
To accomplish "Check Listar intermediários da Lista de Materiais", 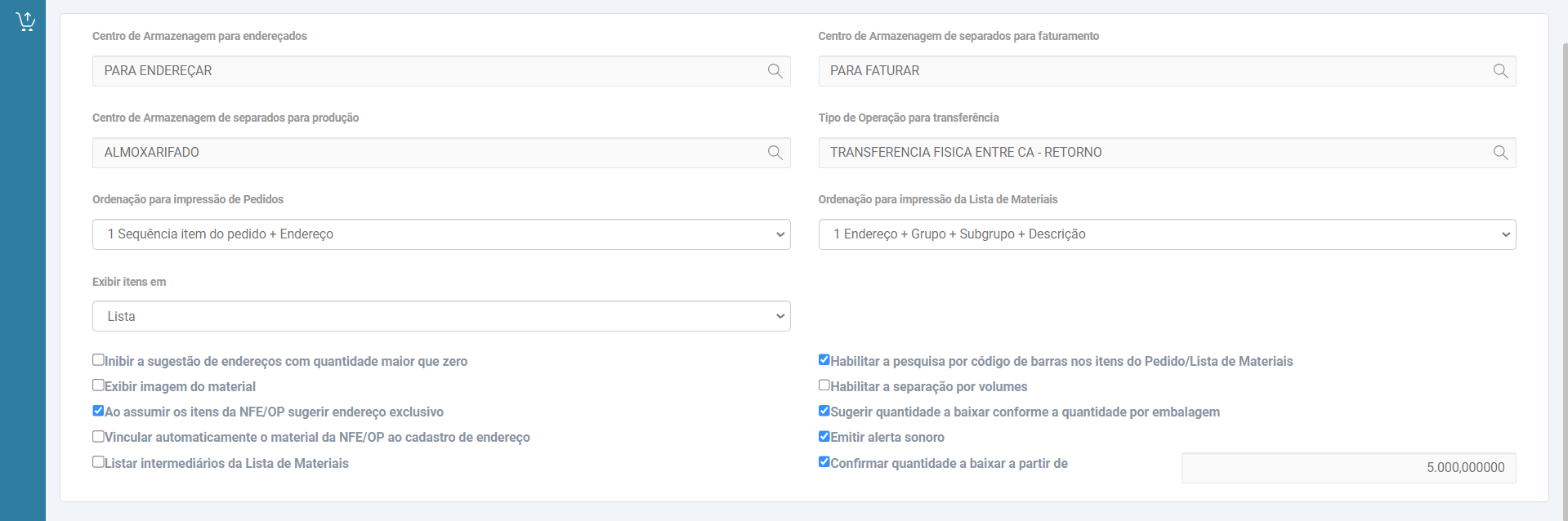I will [99, 462].
